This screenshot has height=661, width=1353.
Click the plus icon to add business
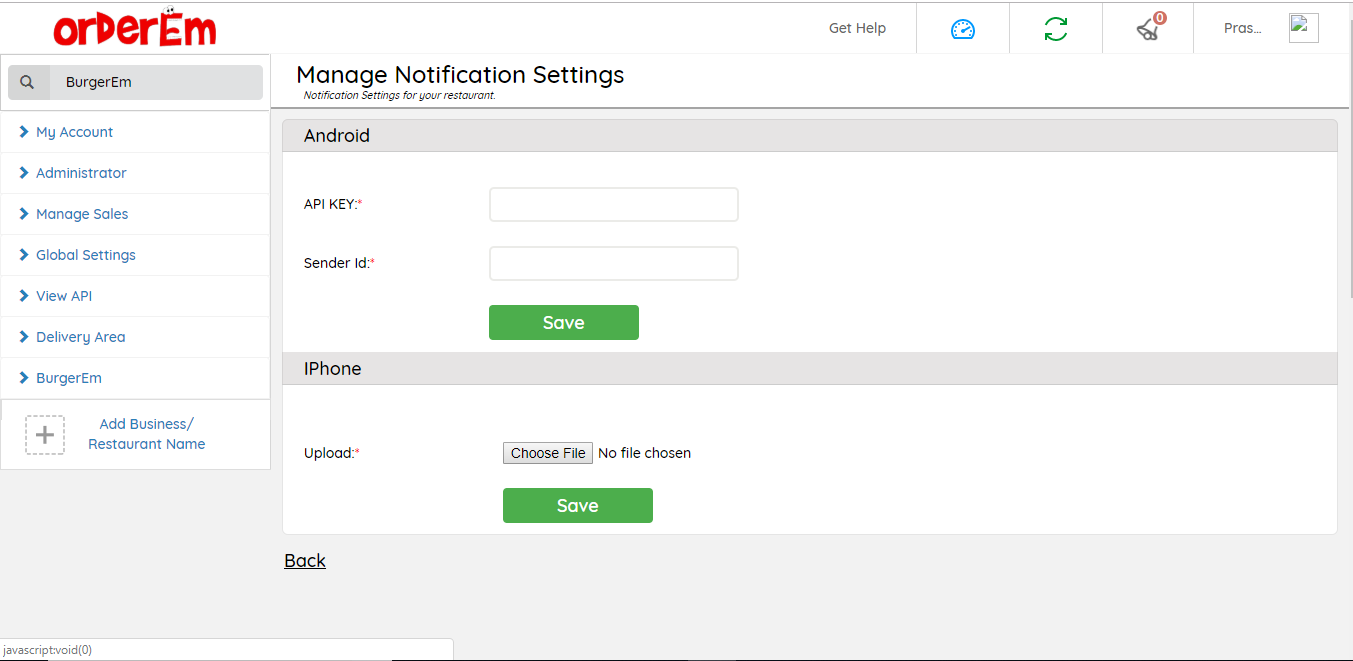point(45,435)
